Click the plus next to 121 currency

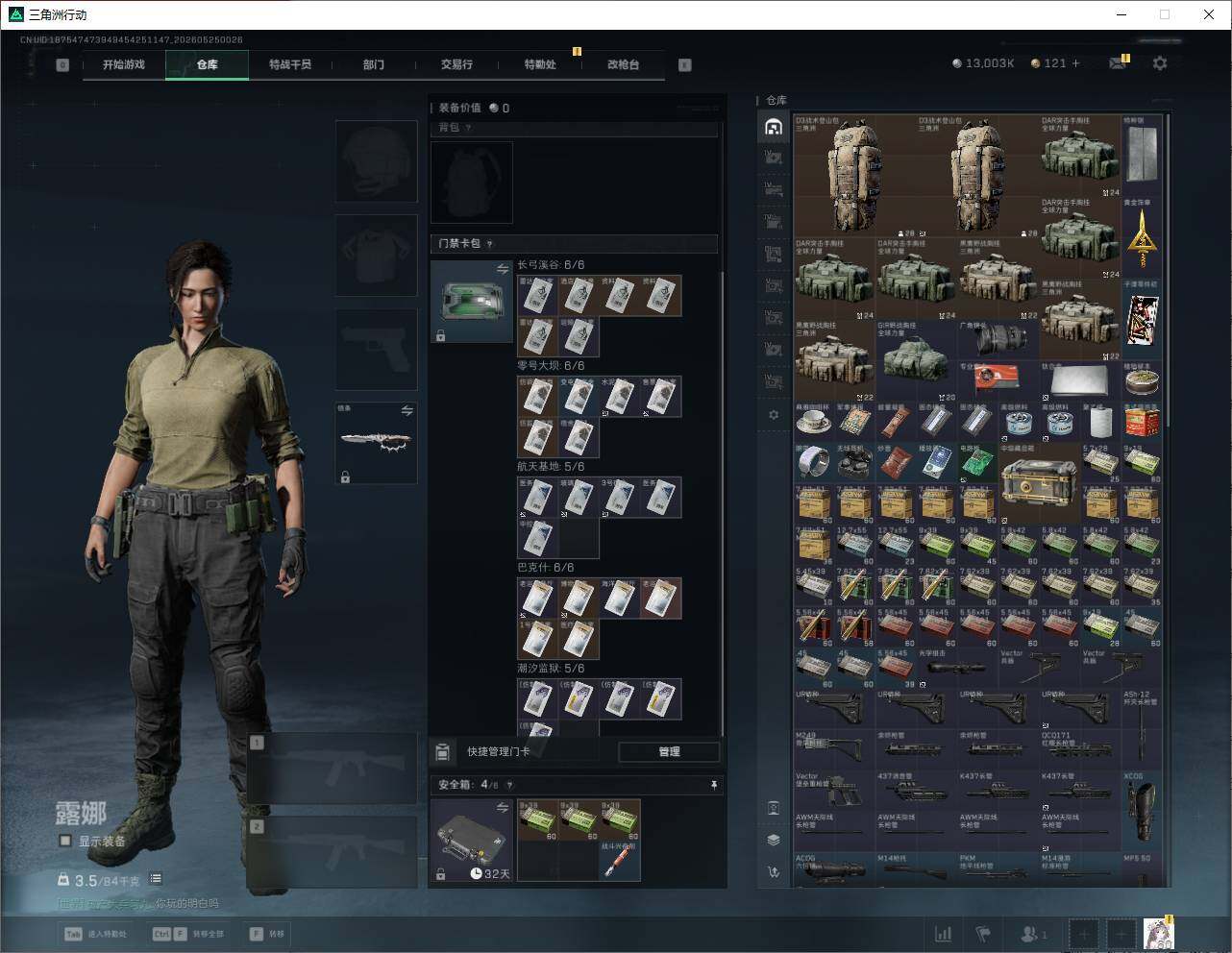[x=1075, y=63]
